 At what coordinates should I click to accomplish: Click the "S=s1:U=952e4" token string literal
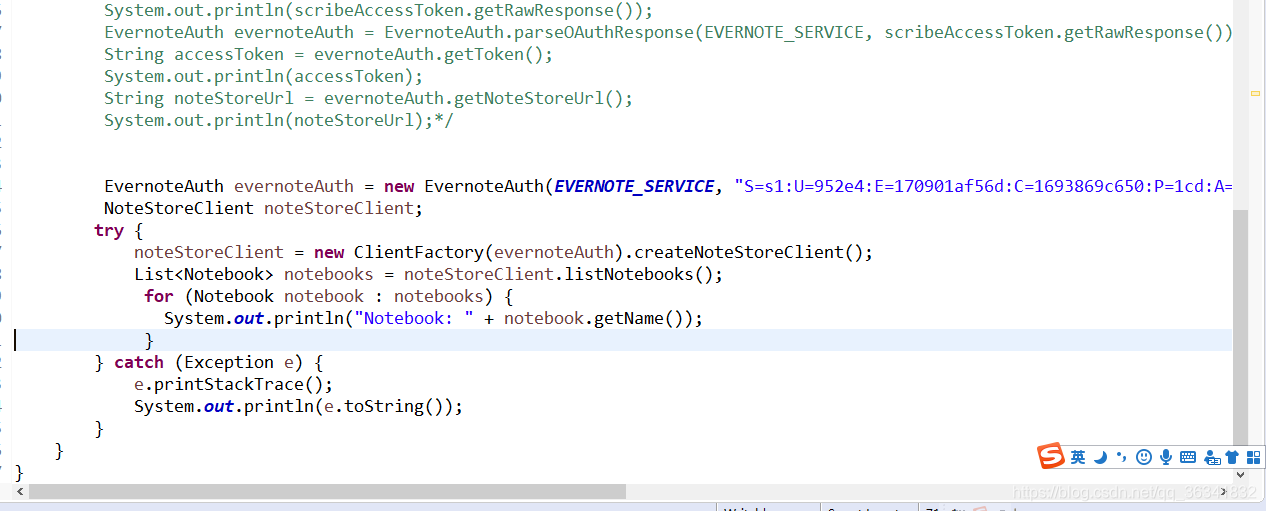[x=983, y=186]
